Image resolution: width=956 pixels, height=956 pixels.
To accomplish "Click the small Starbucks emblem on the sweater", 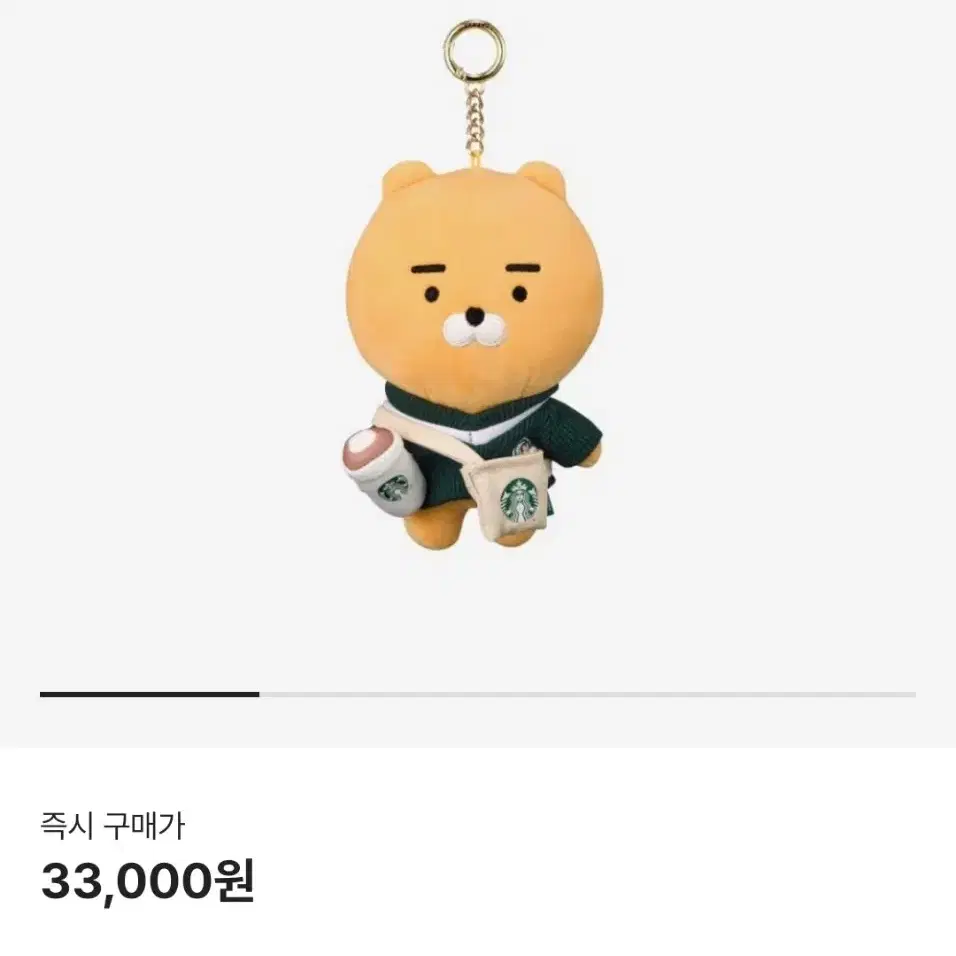I will [x=522, y=449].
